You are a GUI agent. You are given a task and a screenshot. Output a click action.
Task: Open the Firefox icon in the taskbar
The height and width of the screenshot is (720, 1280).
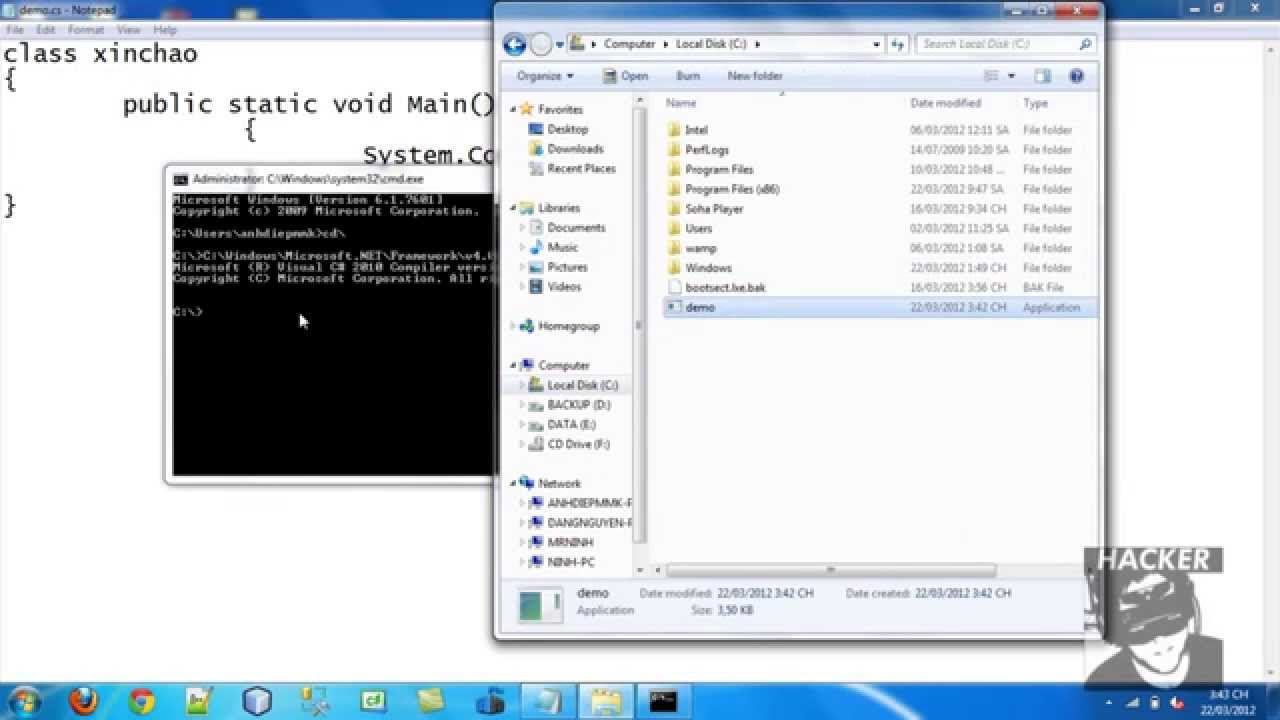tap(84, 701)
